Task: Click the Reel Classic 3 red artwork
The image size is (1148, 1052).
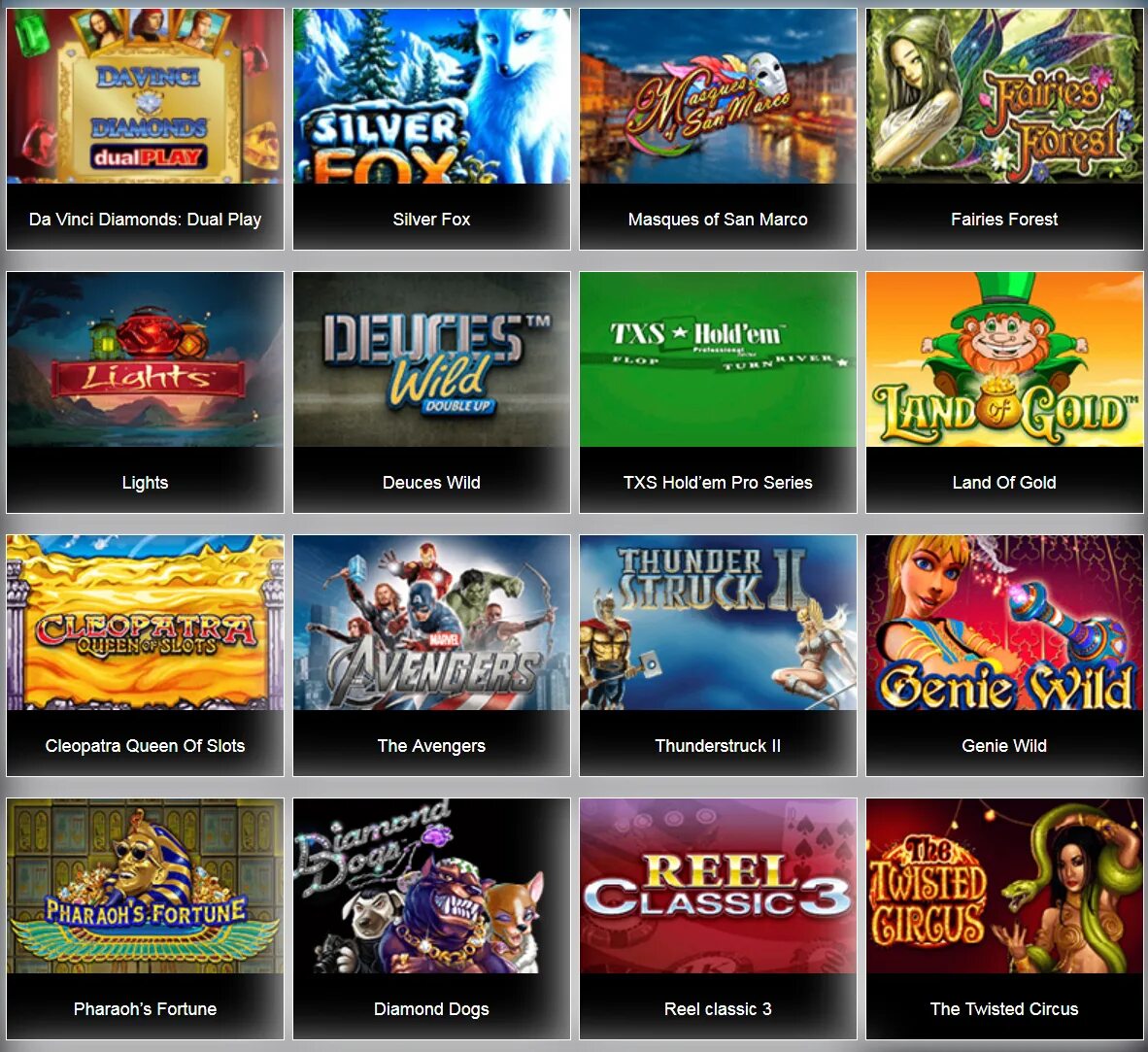Action: [x=718, y=886]
